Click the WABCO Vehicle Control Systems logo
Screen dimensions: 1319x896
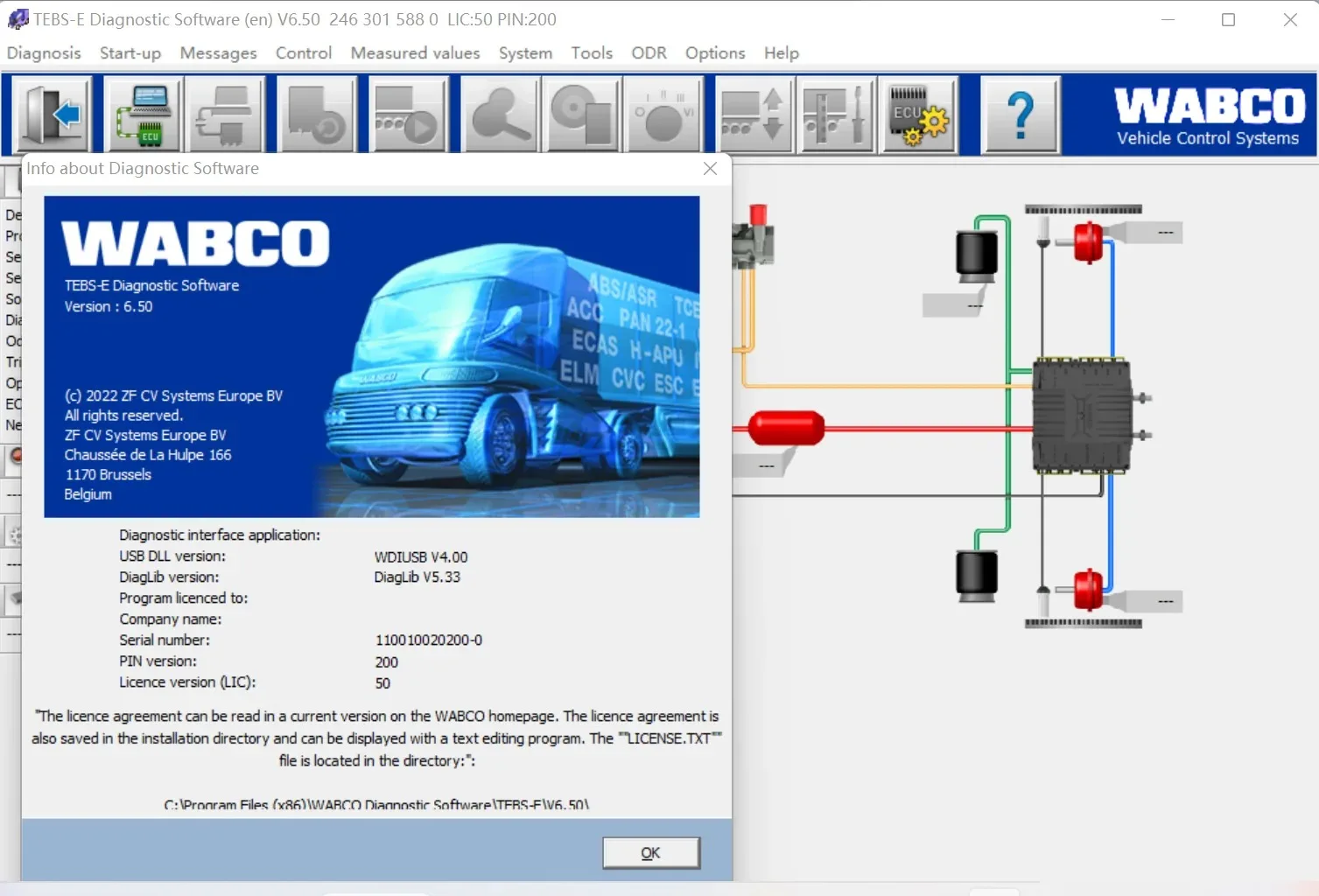(x=1208, y=115)
